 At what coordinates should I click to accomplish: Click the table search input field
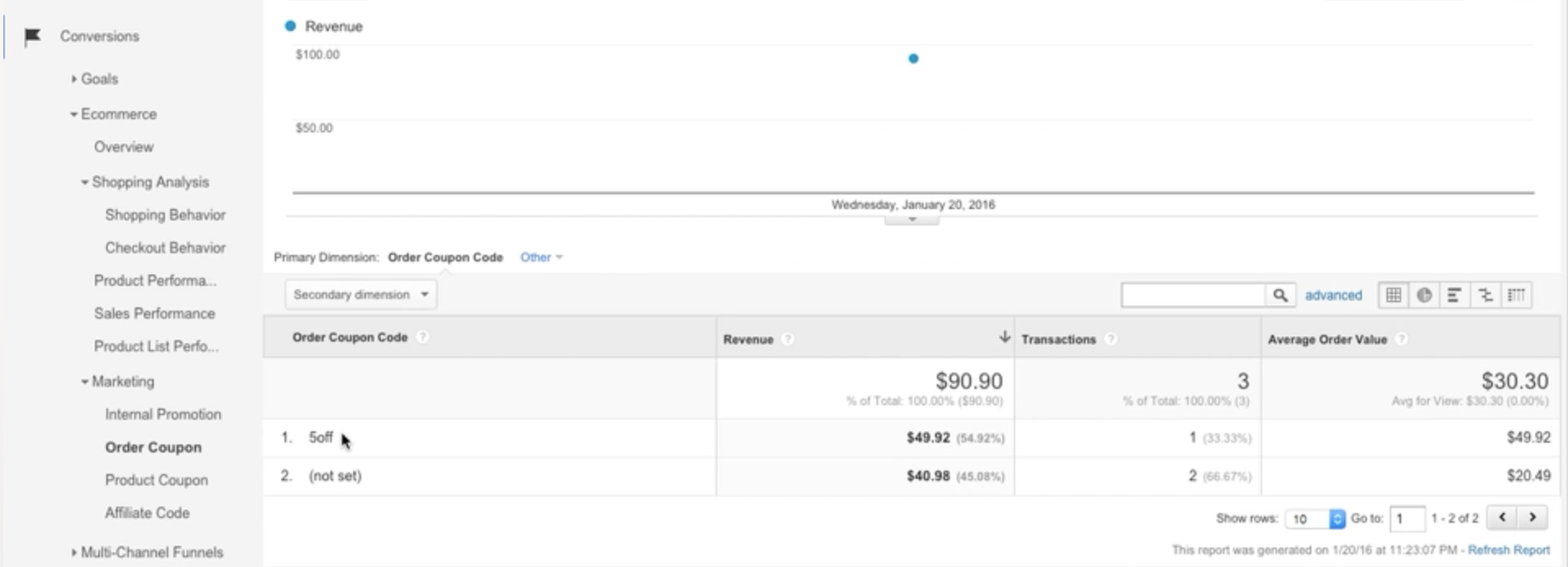click(1194, 295)
